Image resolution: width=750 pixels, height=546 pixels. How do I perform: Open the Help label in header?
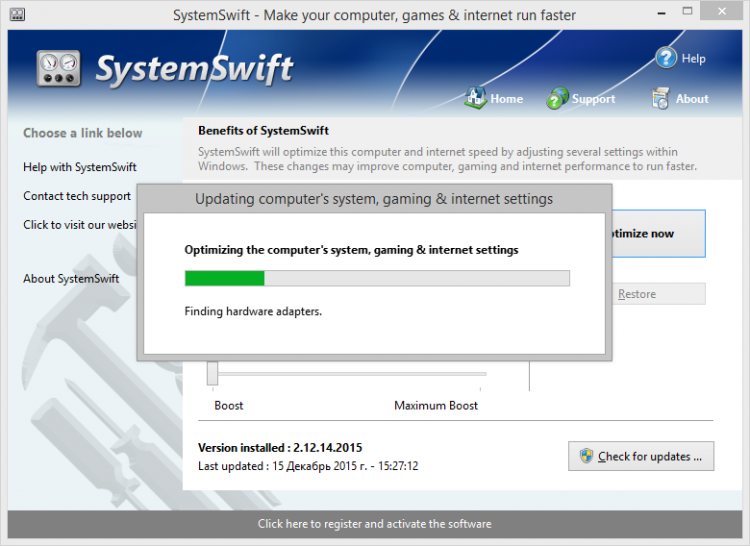click(693, 58)
